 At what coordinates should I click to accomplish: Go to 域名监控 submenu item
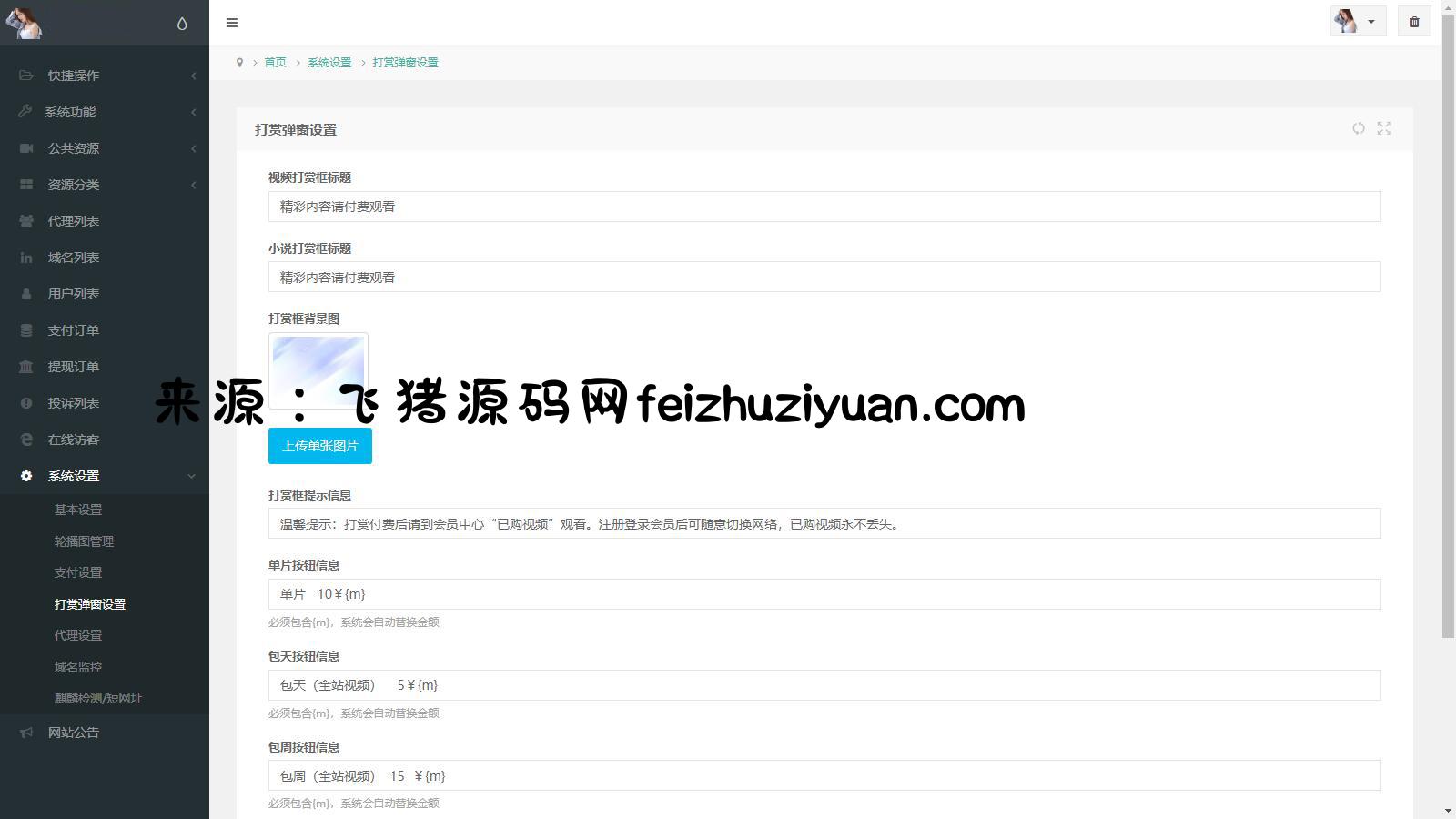coord(78,667)
